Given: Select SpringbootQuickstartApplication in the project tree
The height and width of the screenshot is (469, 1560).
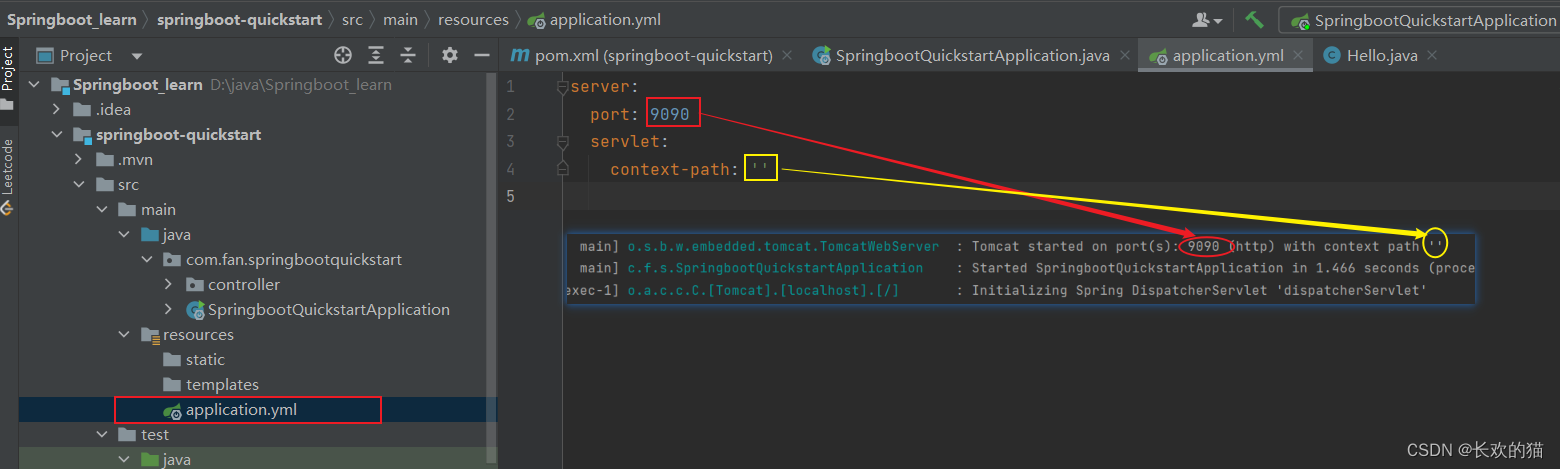Looking at the screenshot, I should point(329,310).
